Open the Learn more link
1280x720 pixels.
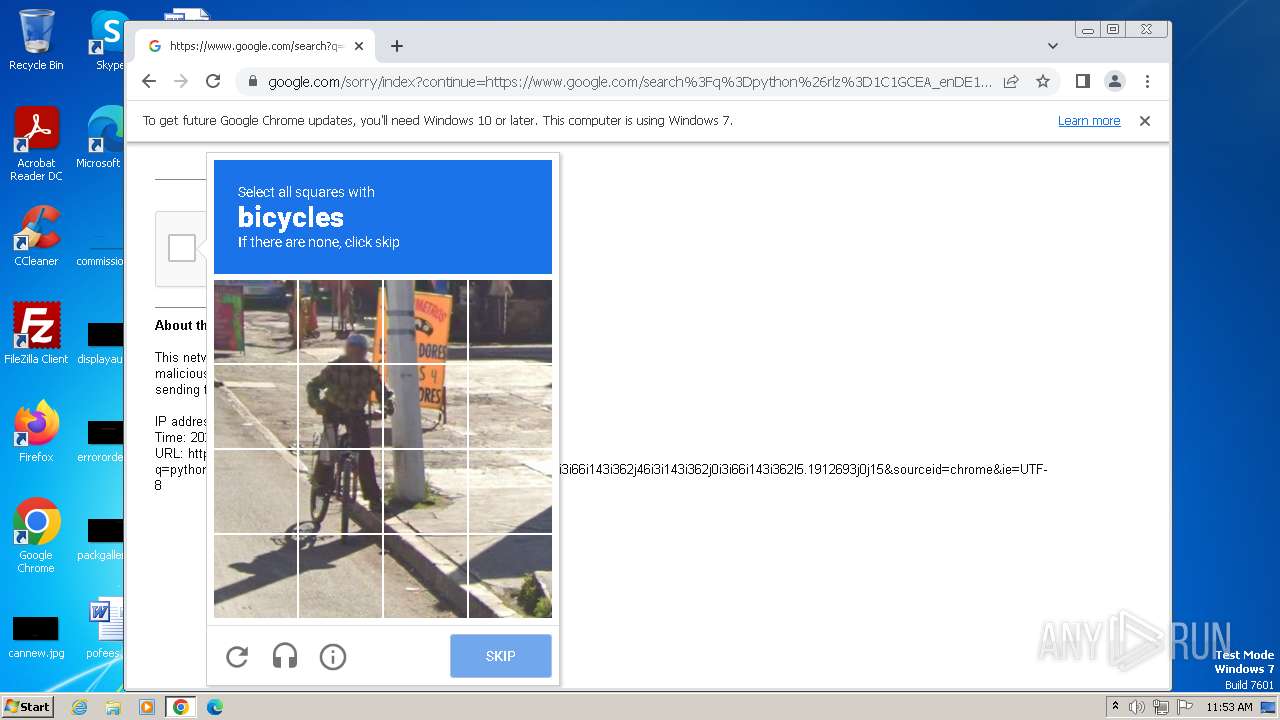pos(1089,121)
